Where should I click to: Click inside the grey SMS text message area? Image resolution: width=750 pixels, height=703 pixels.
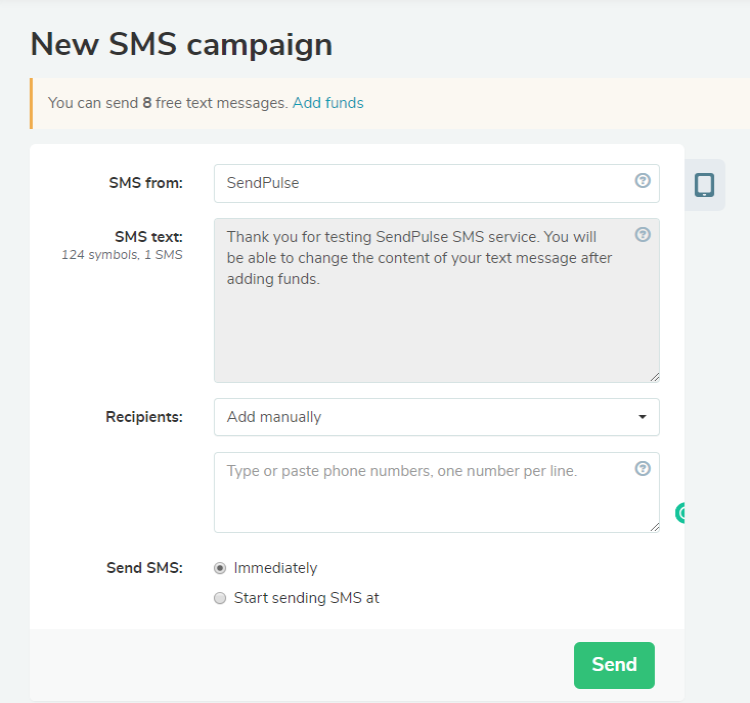coord(436,320)
